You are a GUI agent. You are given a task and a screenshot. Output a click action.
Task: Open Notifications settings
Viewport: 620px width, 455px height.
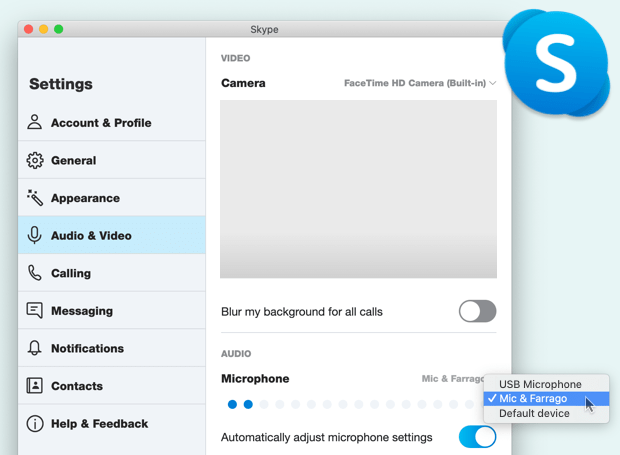[x=112, y=348]
